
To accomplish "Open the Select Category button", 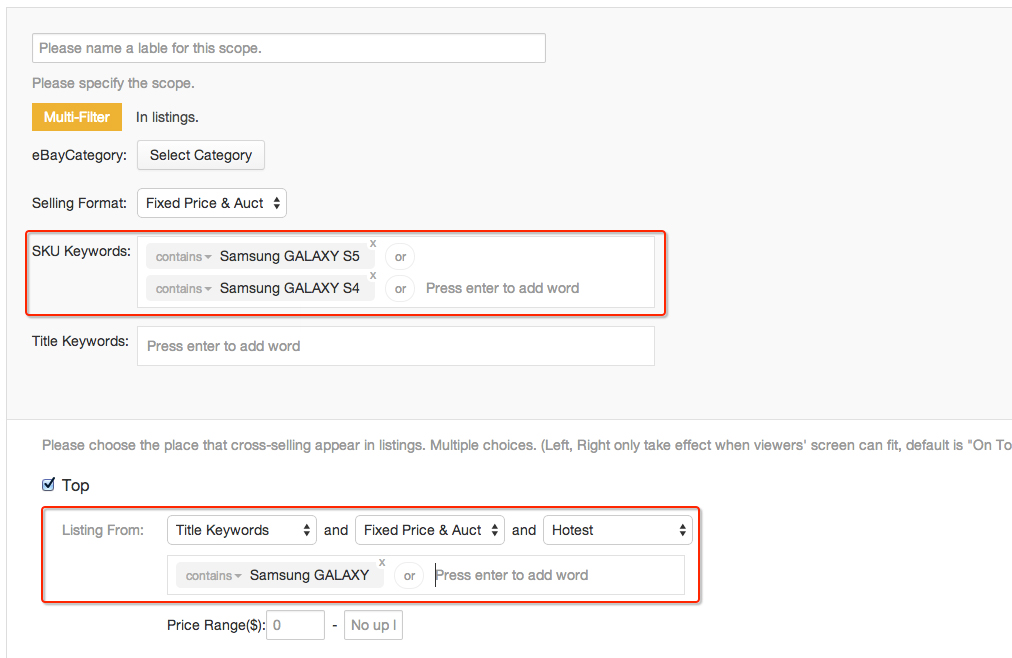I will pyautogui.click(x=201, y=155).
